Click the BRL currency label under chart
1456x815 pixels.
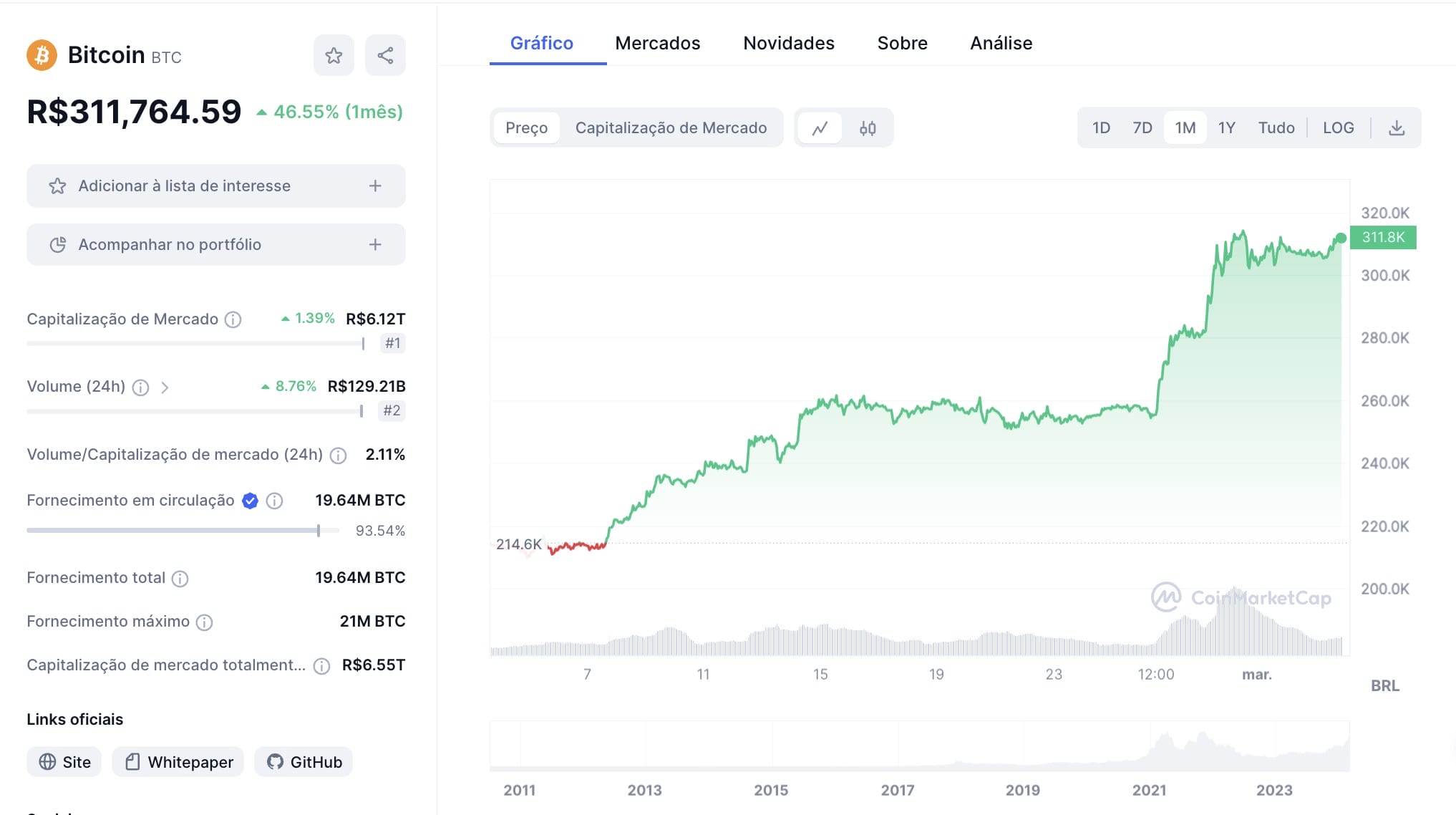coord(1385,685)
